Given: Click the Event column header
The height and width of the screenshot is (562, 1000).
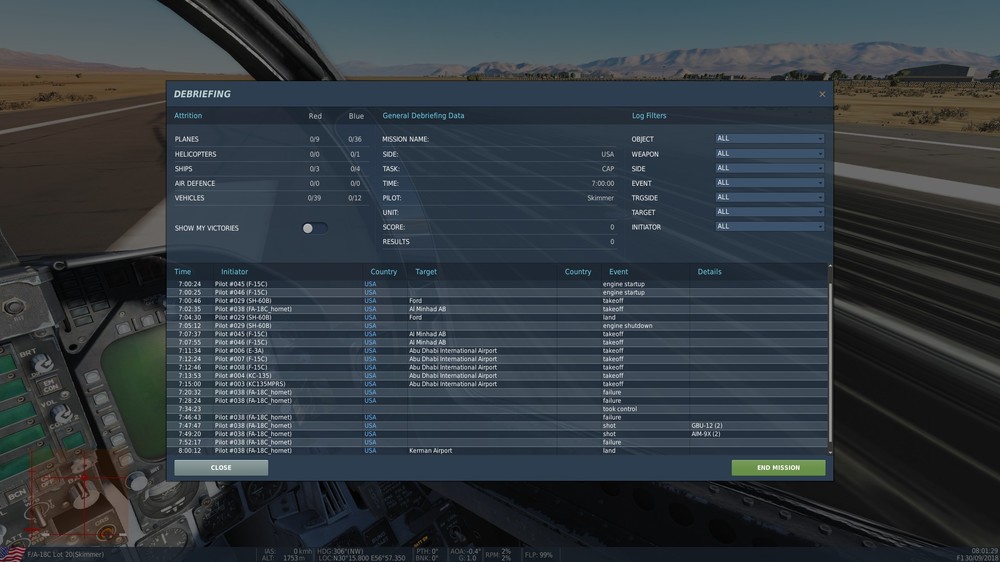Looking at the screenshot, I should click(x=618, y=272).
